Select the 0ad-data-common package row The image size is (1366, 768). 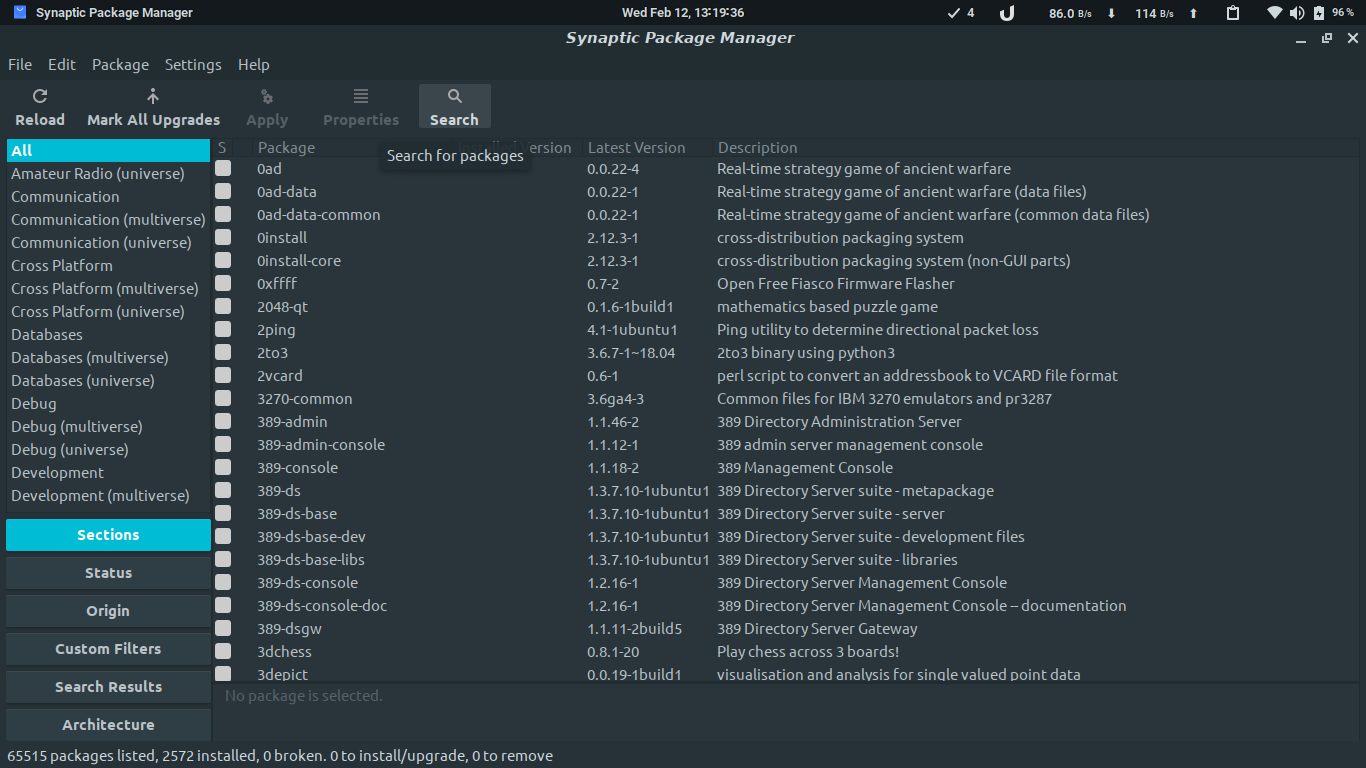[786, 214]
